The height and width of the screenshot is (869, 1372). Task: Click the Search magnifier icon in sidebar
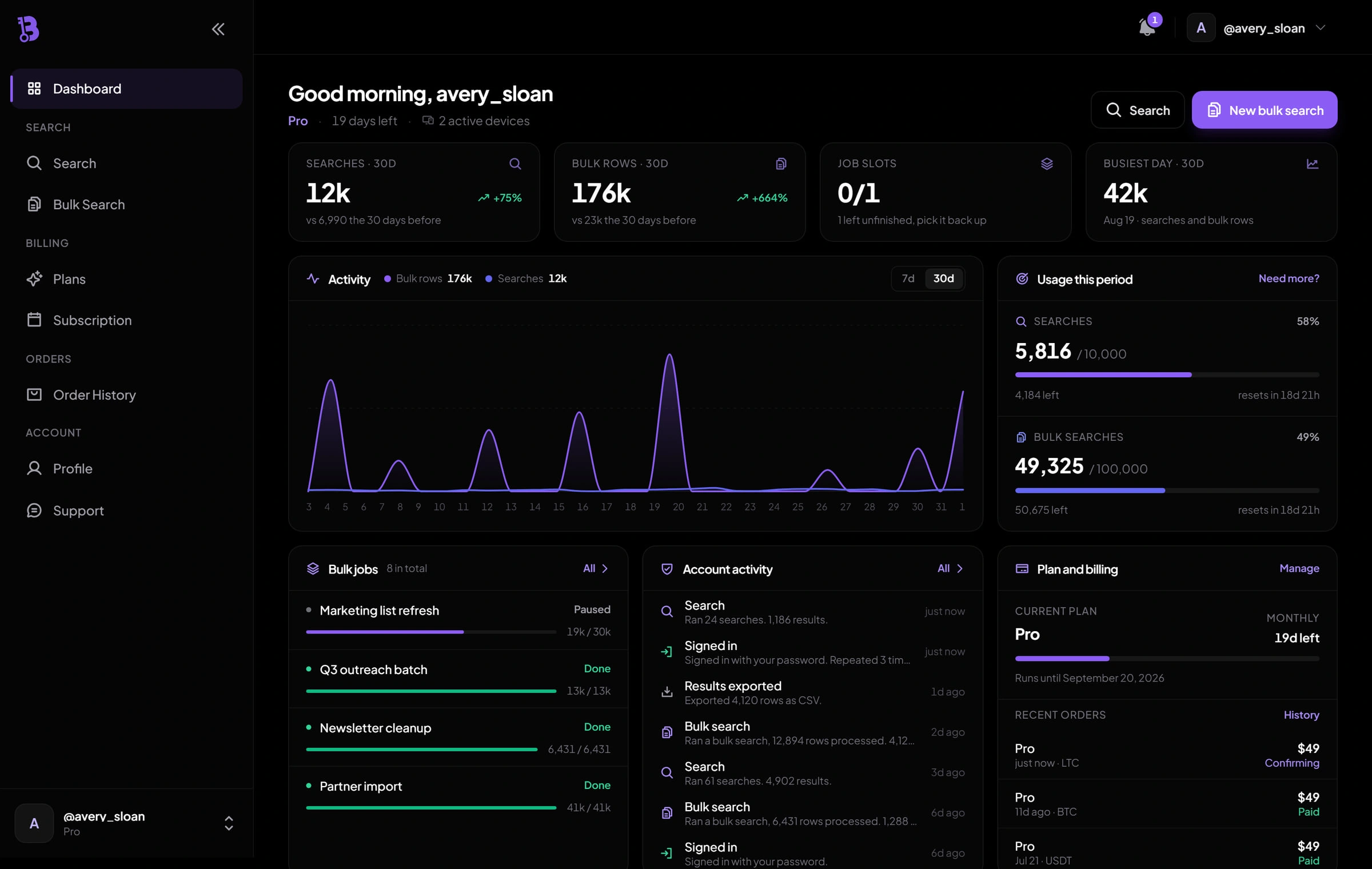tap(34, 163)
